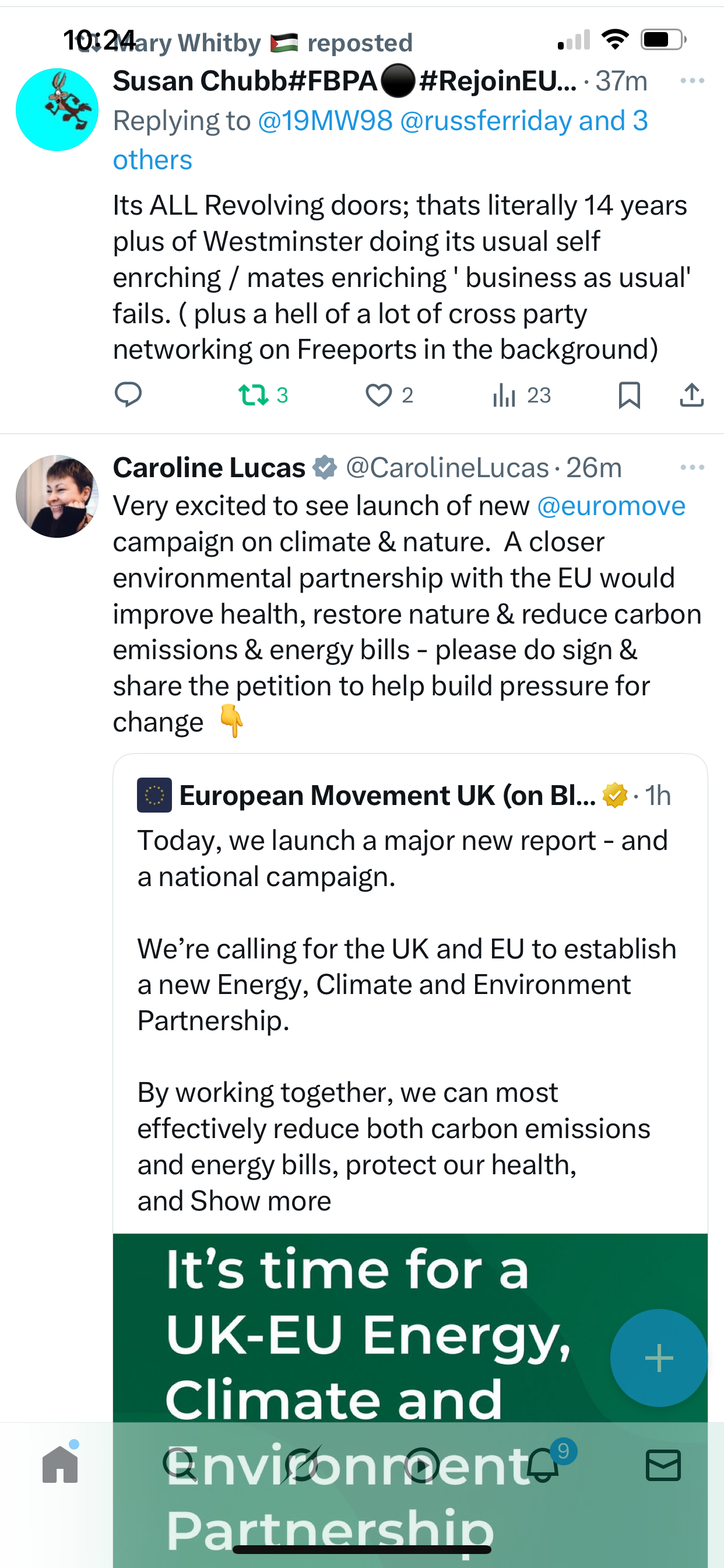724x1568 pixels.
Task: Share Susan Chubb's tweet
Action: point(692,395)
